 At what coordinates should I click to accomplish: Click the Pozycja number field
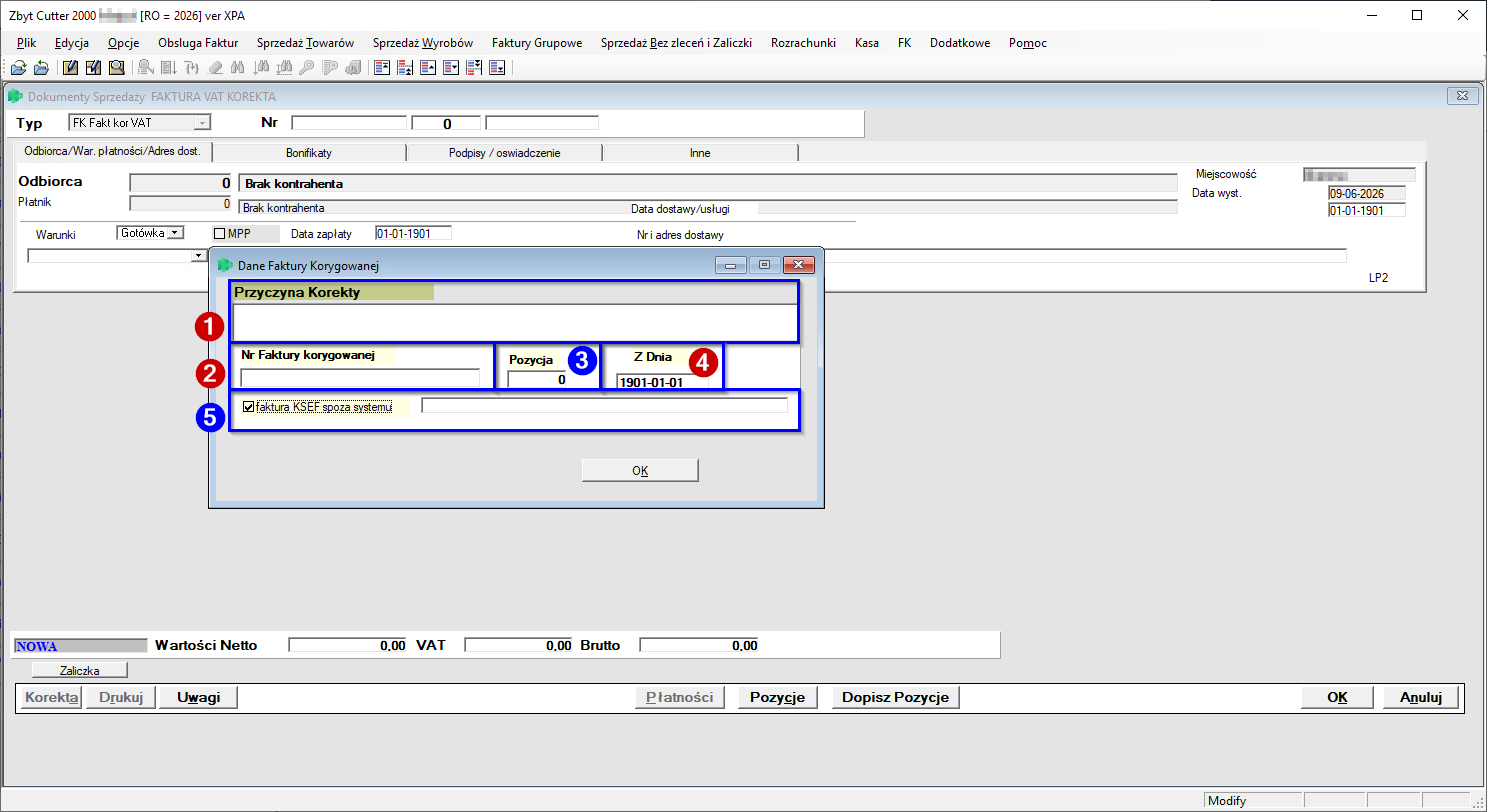click(x=538, y=380)
